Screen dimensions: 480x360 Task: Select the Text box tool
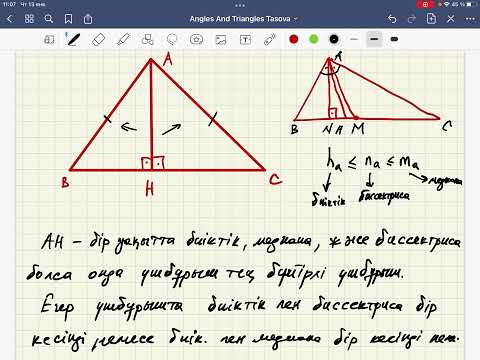[x=245, y=40]
